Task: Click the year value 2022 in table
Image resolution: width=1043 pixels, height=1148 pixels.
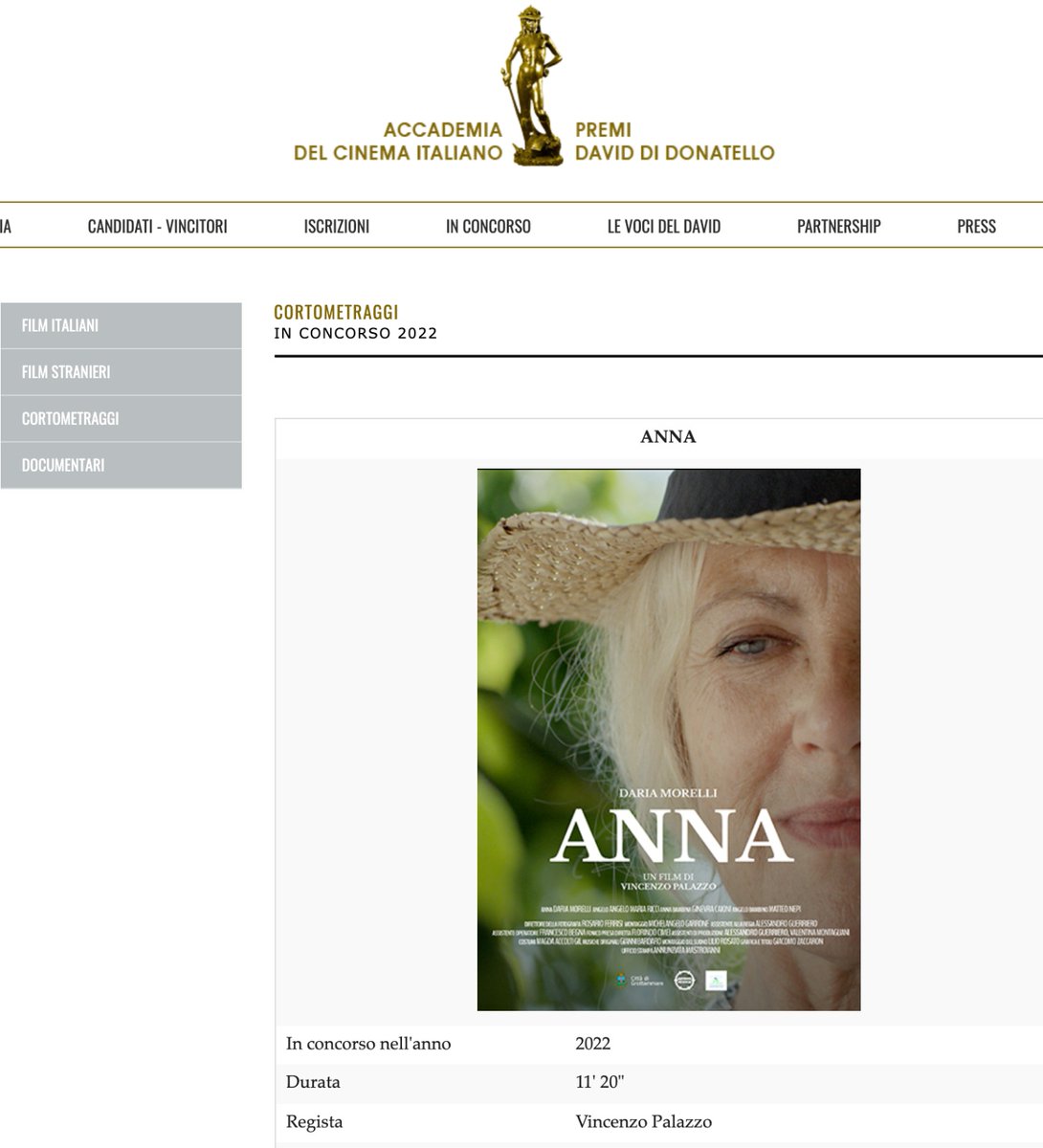Action: [x=593, y=1044]
